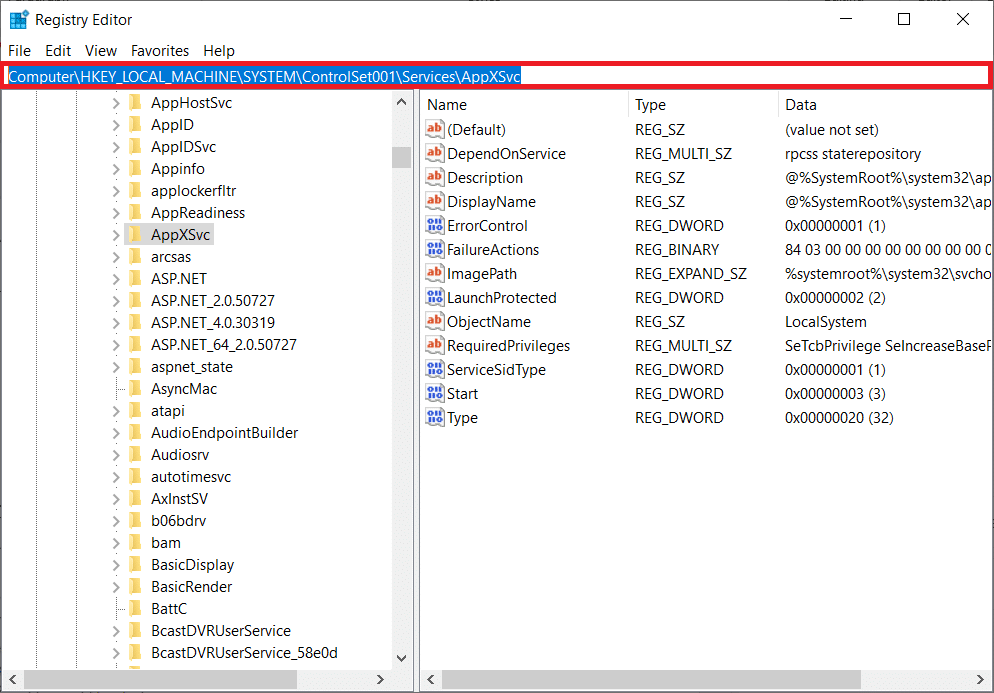The height and width of the screenshot is (693, 994).
Task: Click the registry path address bar
Action: tap(497, 76)
